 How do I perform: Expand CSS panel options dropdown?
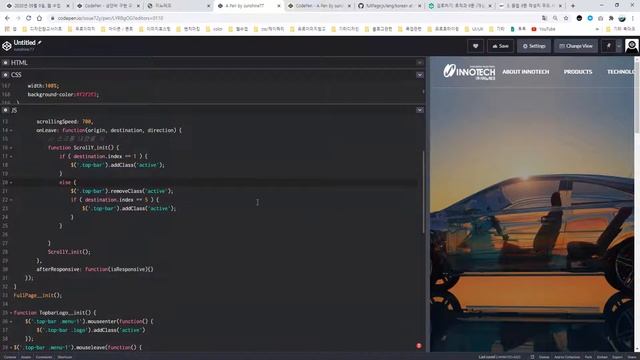click(x=420, y=75)
